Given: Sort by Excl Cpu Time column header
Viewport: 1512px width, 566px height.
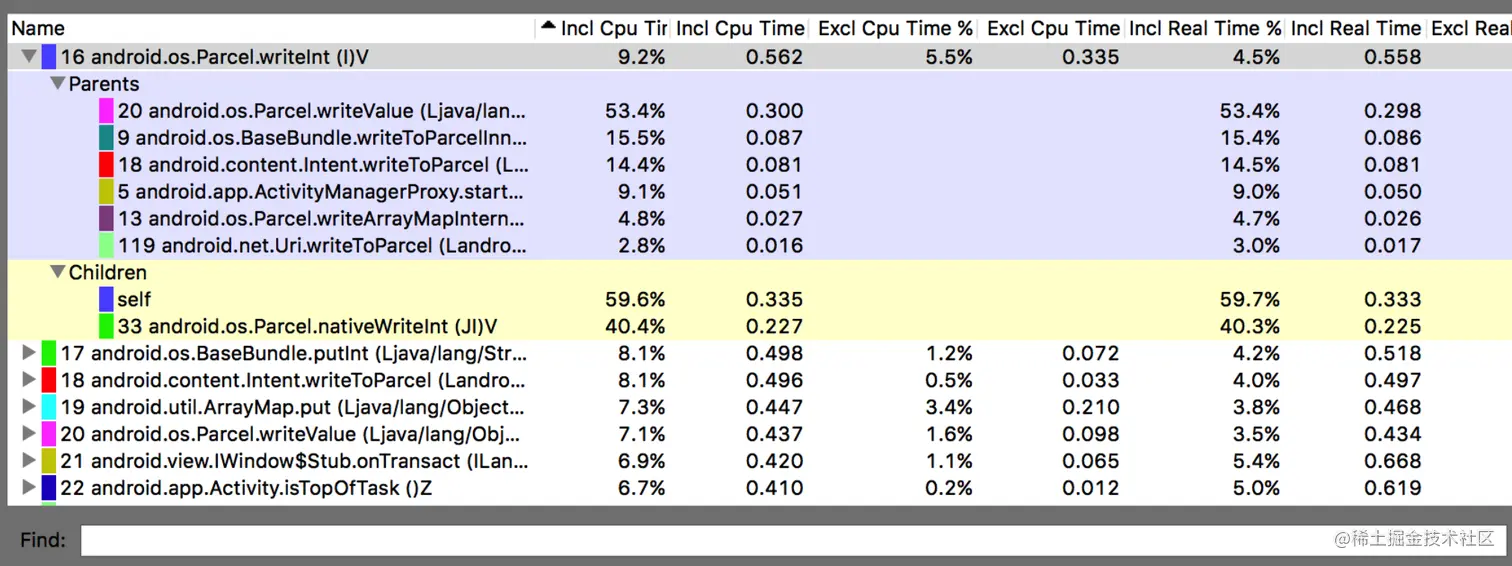Looking at the screenshot, I should [1052, 28].
